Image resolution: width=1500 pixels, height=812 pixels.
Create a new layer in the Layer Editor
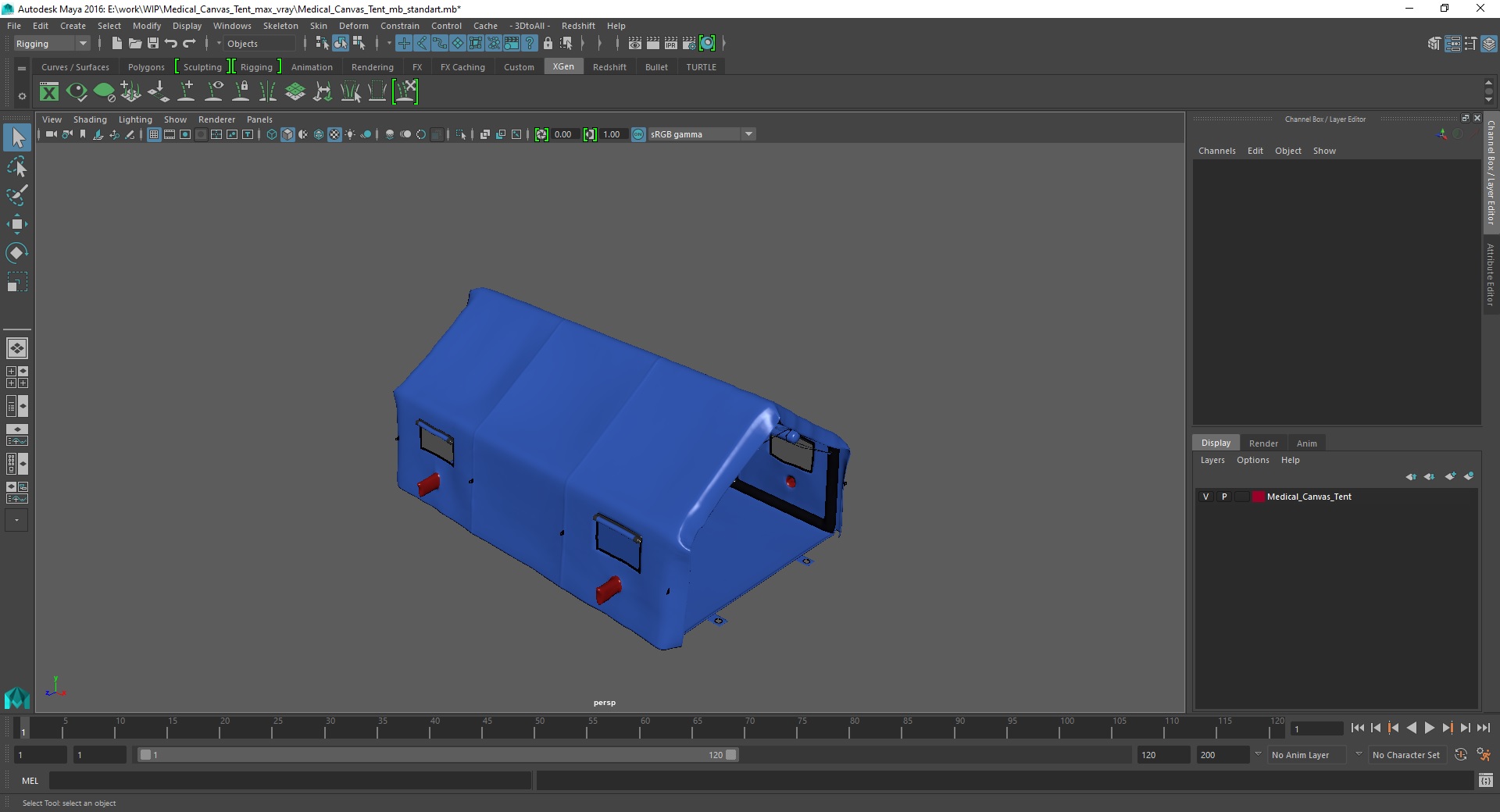1451,476
